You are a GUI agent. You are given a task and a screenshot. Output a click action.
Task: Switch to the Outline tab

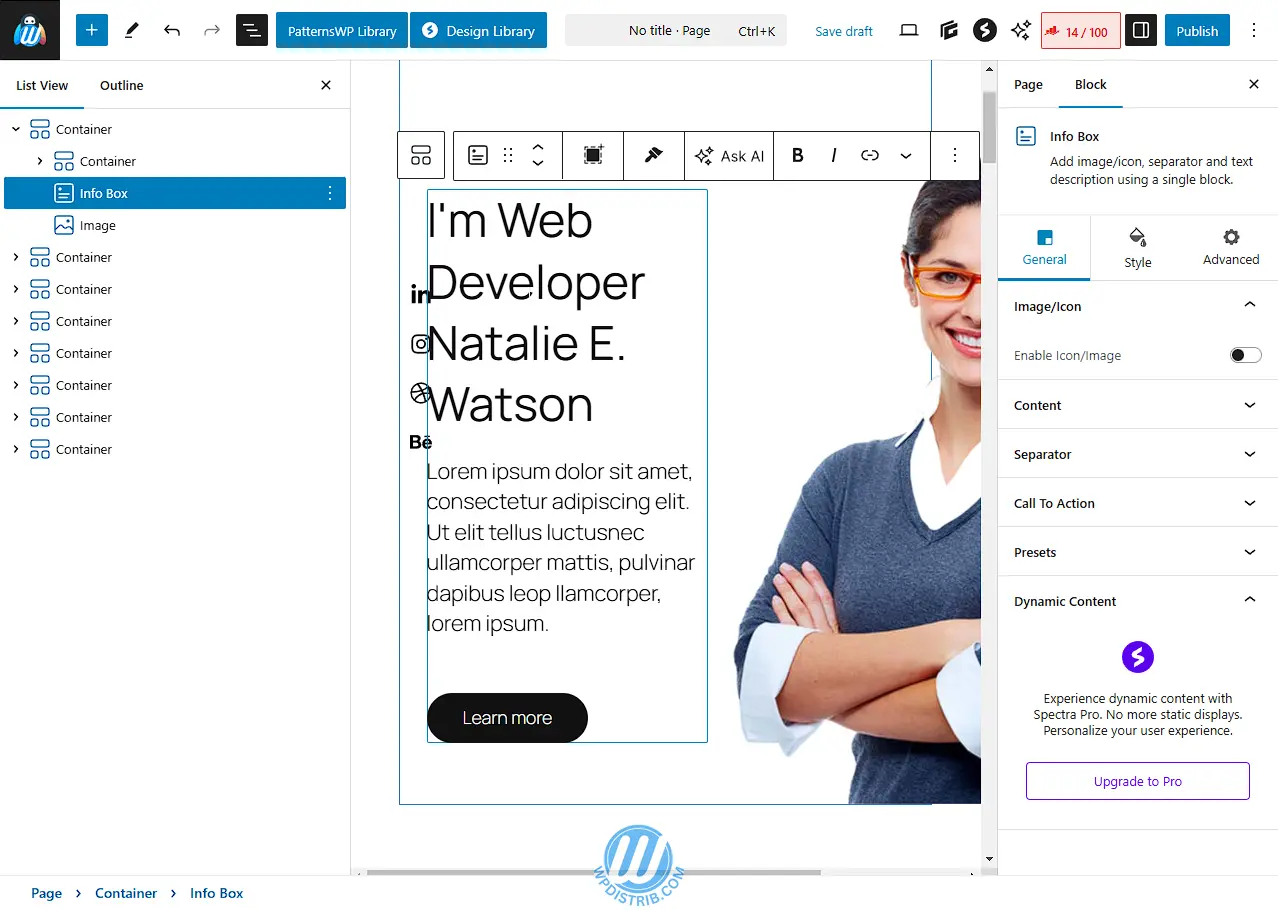(x=122, y=85)
